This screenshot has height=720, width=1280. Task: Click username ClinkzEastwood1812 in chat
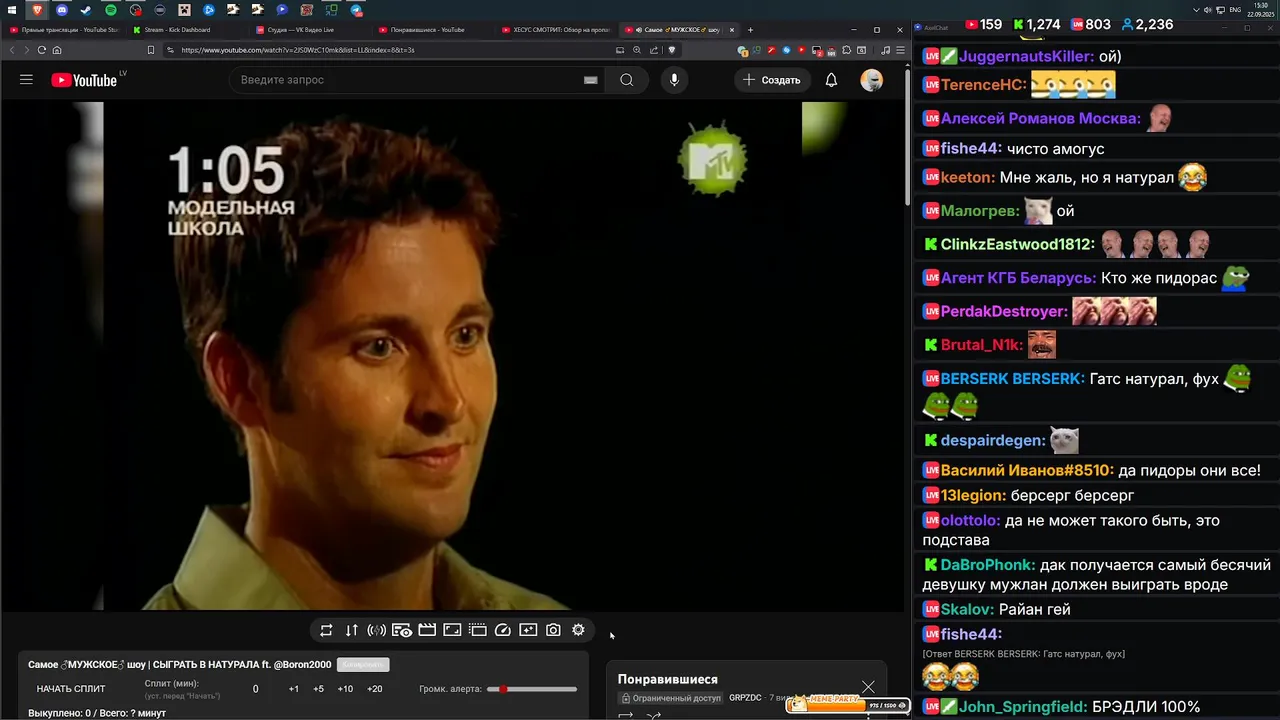1017,244
